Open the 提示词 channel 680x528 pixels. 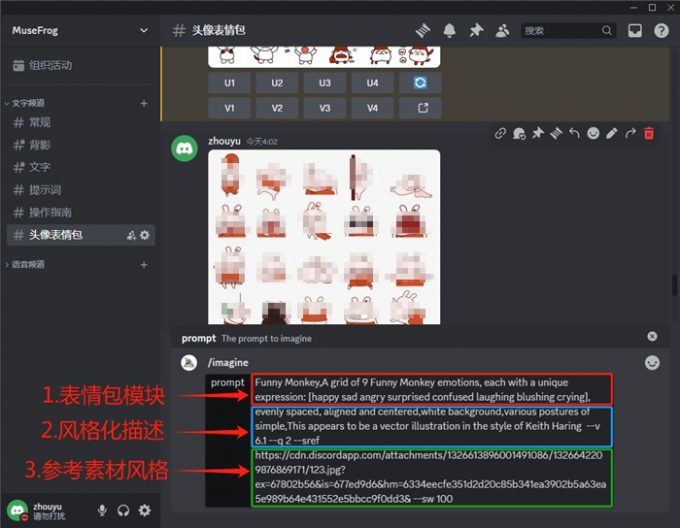click(81, 190)
